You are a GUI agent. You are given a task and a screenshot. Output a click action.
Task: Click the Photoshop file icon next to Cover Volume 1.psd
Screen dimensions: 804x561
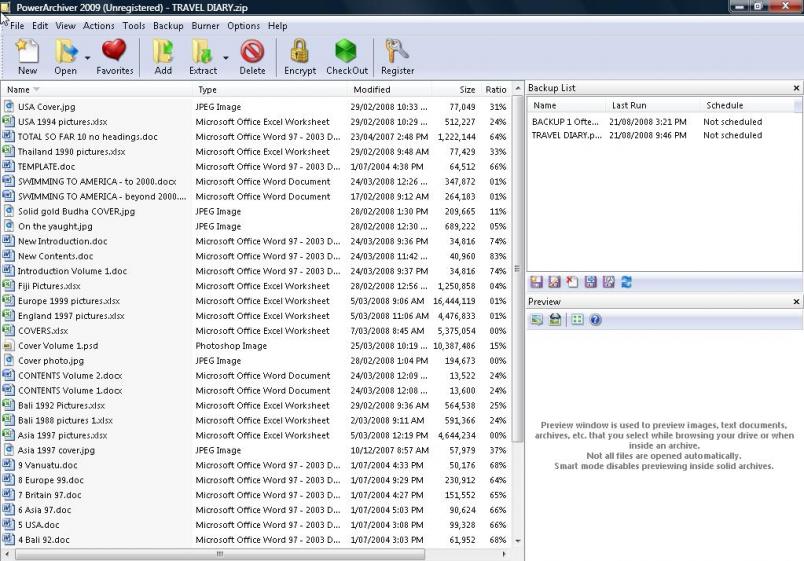point(9,346)
